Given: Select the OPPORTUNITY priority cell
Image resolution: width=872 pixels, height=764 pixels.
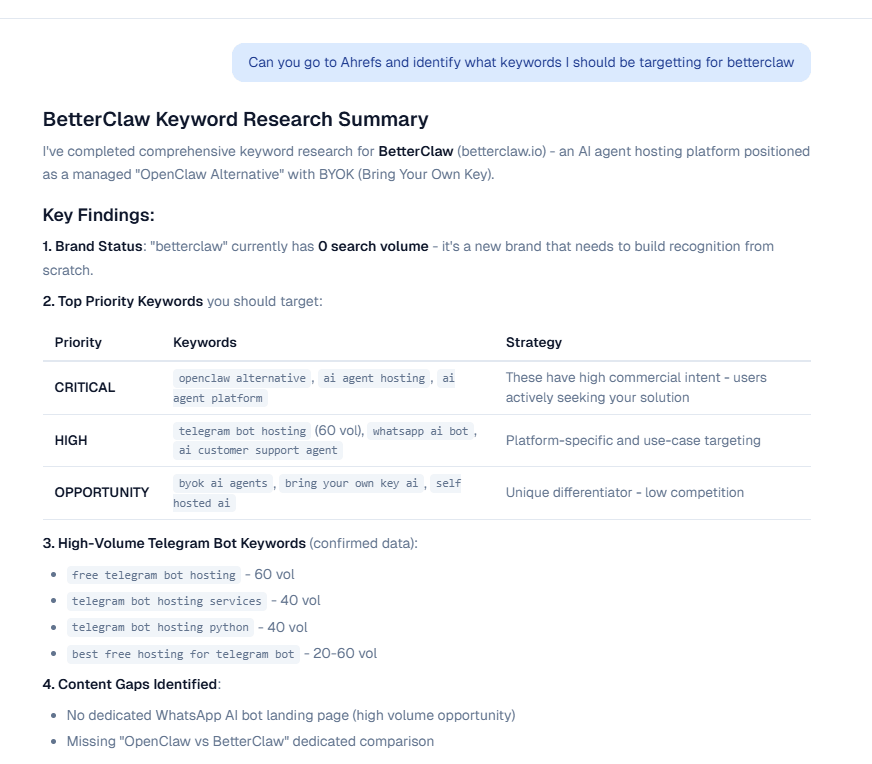Looking at the screenshot, I should tap(102, 492).
